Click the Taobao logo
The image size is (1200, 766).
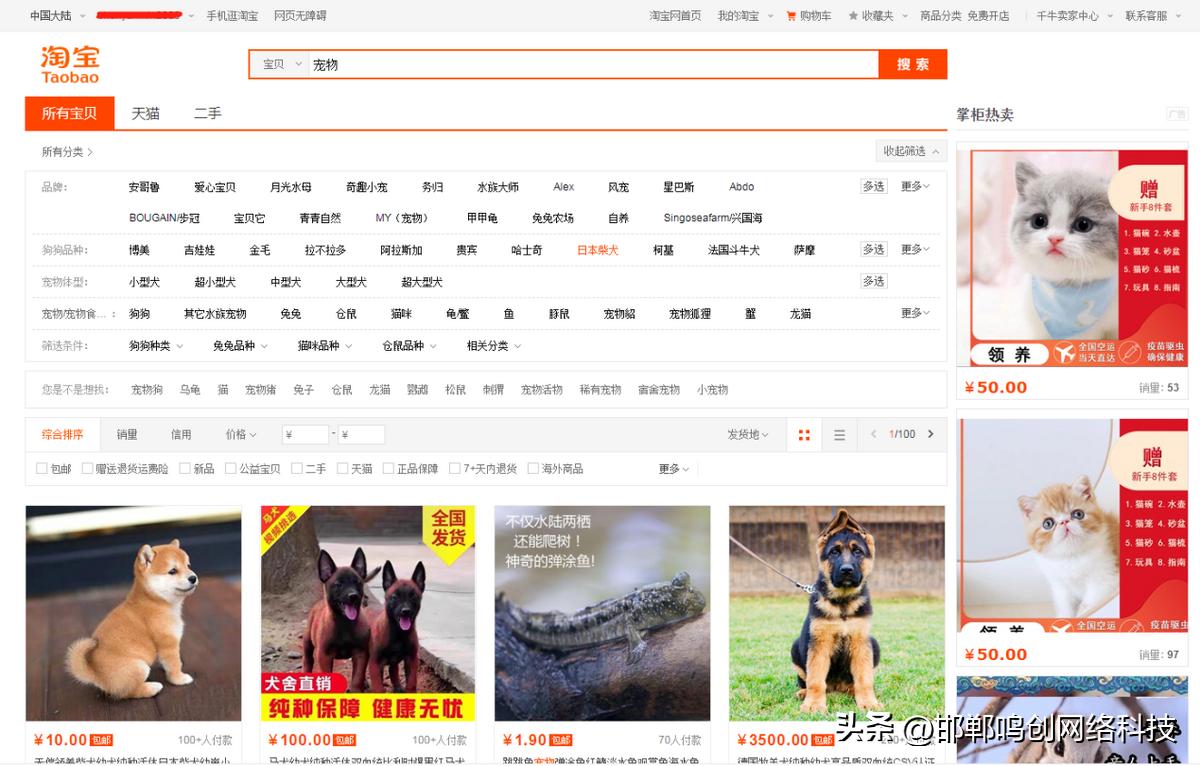(70, 64)
